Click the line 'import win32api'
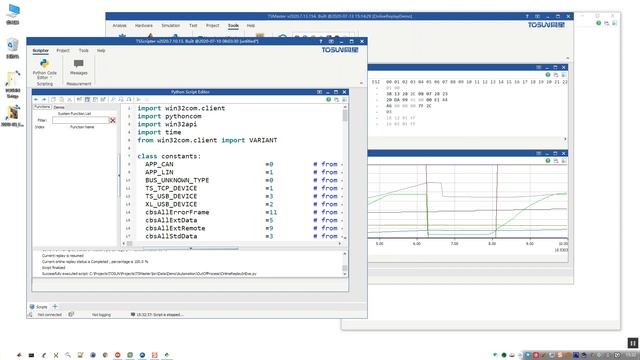The image size is (640, 360). (167, 124)
